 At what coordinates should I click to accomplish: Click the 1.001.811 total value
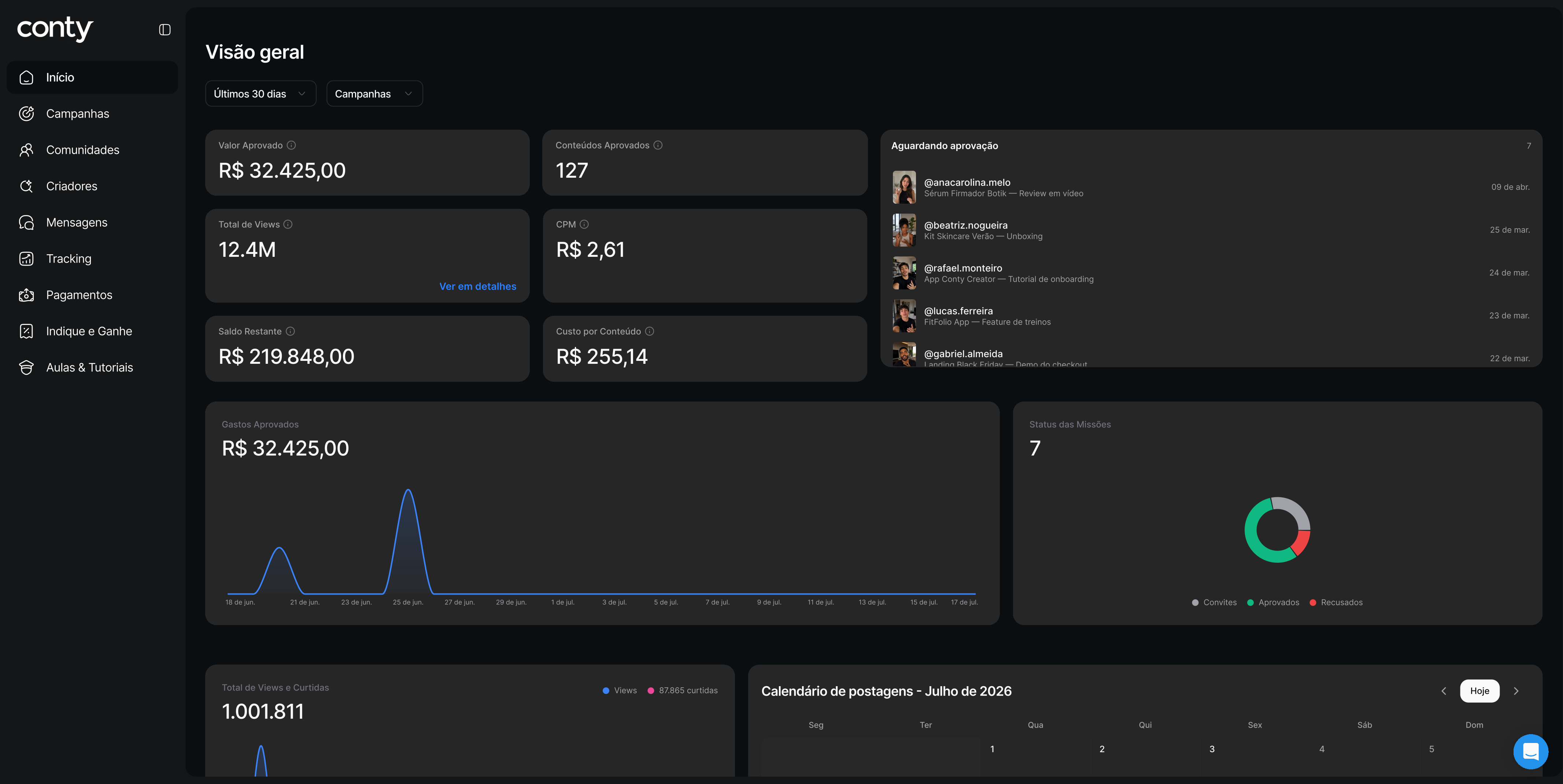pos(263,711)
